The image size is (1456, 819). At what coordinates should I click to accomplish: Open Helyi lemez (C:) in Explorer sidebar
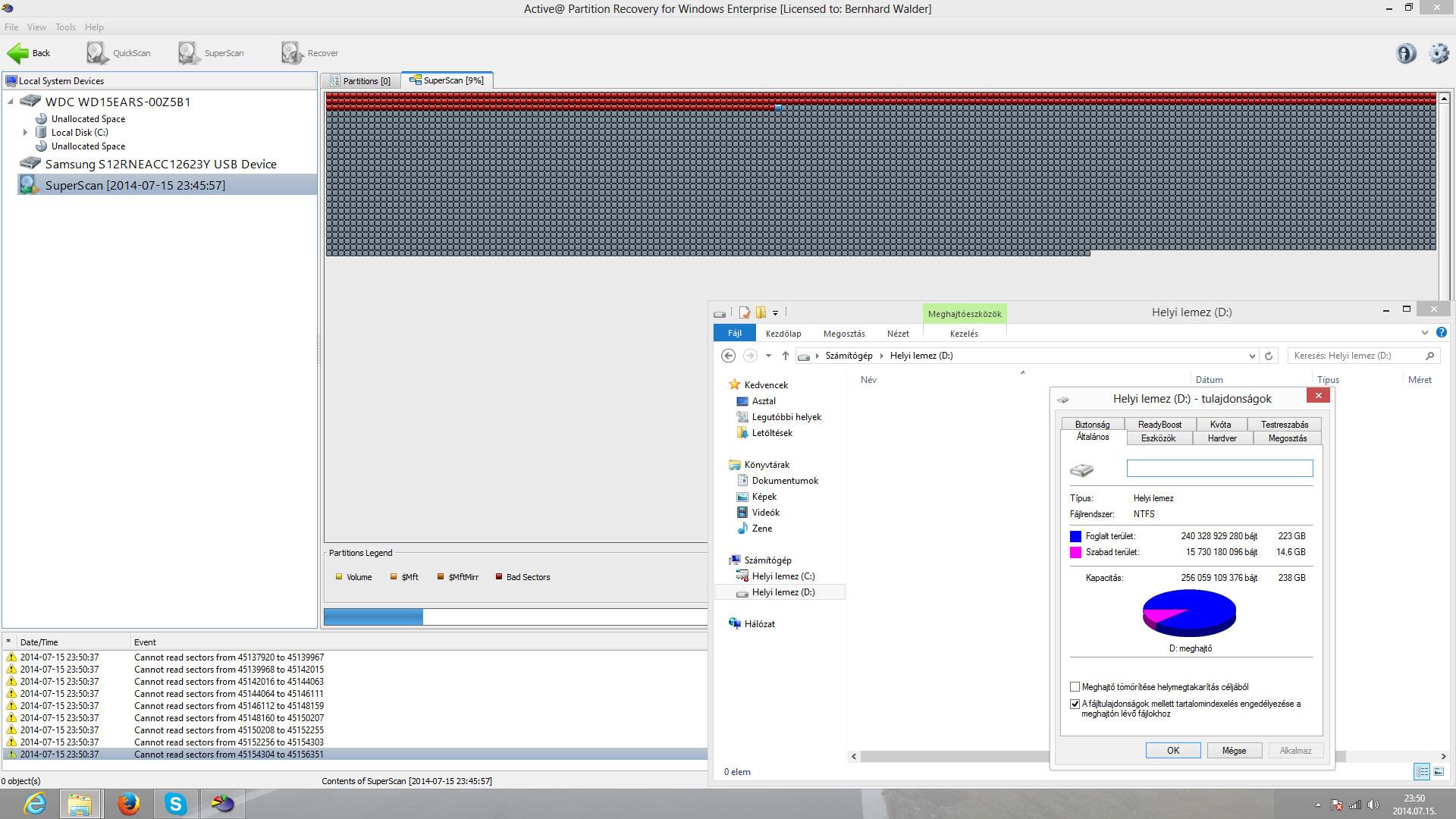coord(783,576)
